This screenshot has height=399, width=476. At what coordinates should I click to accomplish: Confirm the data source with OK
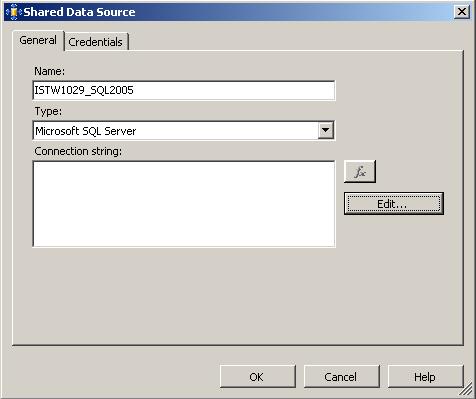point(258,377)
